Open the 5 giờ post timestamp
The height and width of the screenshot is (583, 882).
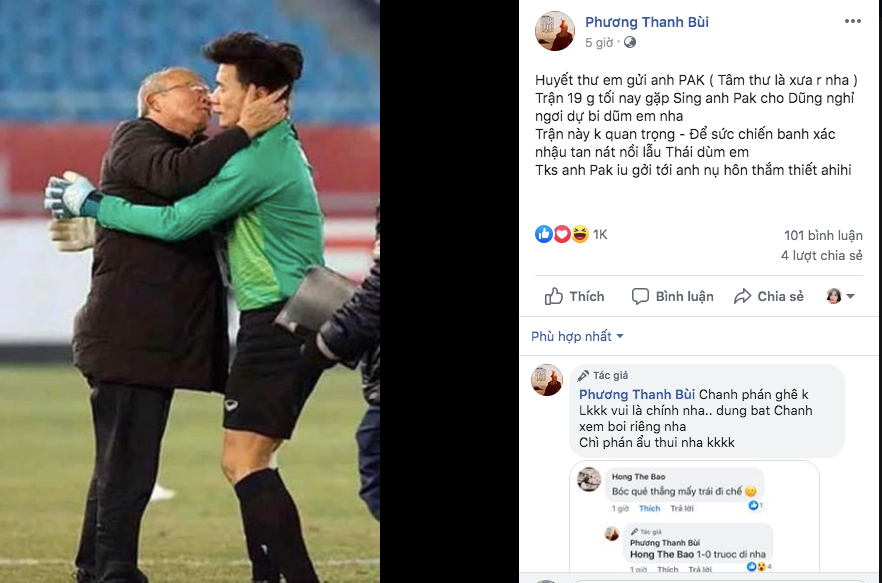[599, 43]
